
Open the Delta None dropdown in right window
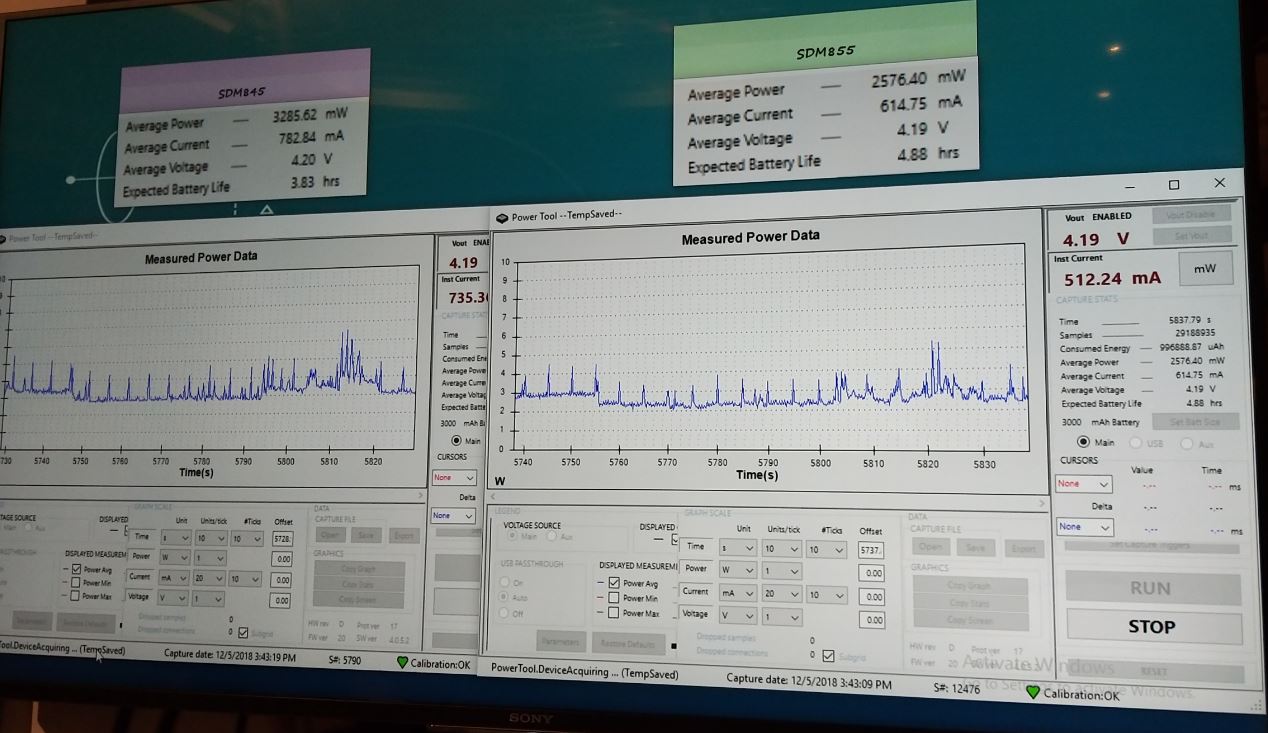1083,526
